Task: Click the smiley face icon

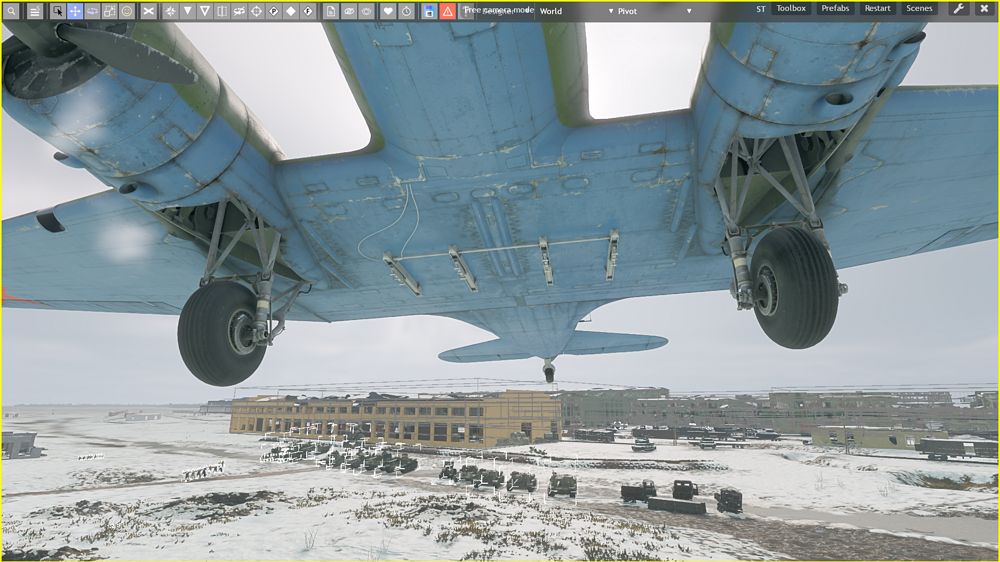Action: coord(127,11)
